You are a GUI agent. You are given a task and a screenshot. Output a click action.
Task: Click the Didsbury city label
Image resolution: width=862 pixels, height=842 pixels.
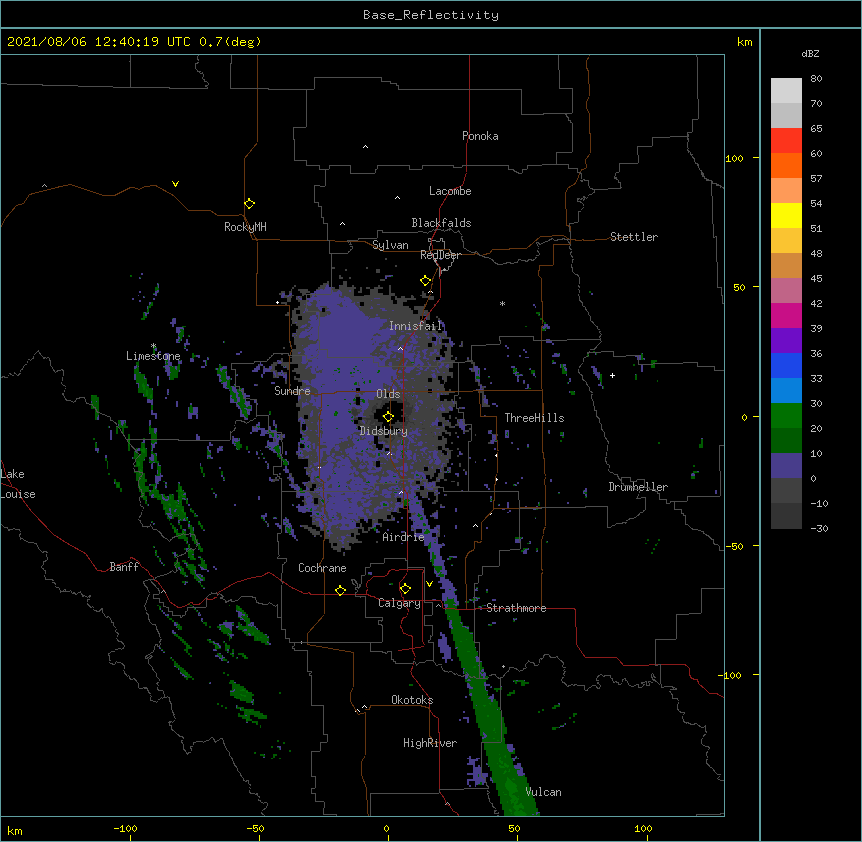click(384, 431)
